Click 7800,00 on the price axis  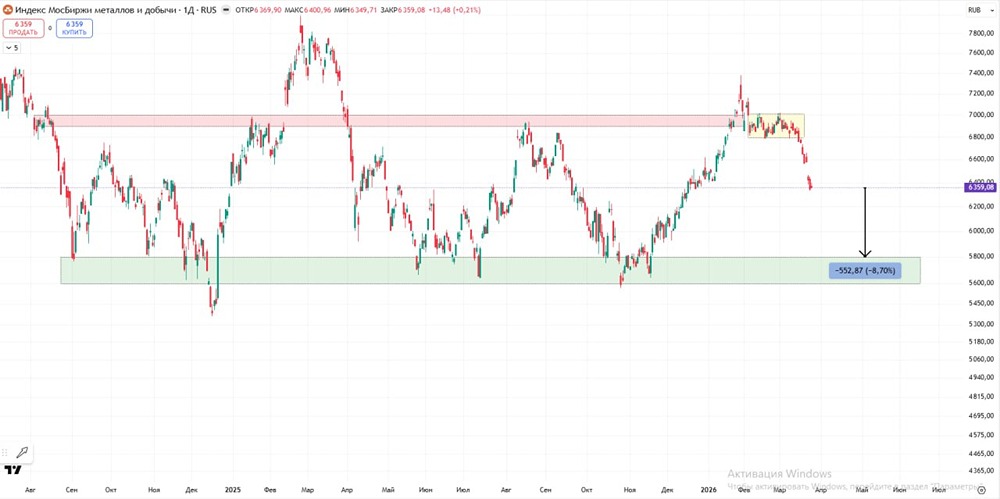click(981, 33)
